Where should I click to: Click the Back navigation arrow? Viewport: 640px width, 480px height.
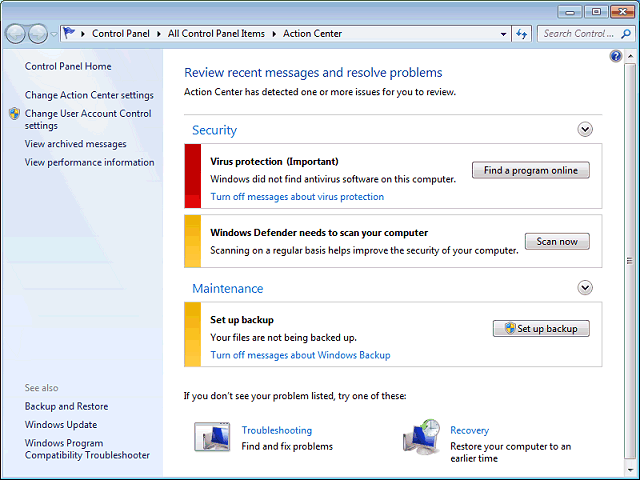point(16,34)
